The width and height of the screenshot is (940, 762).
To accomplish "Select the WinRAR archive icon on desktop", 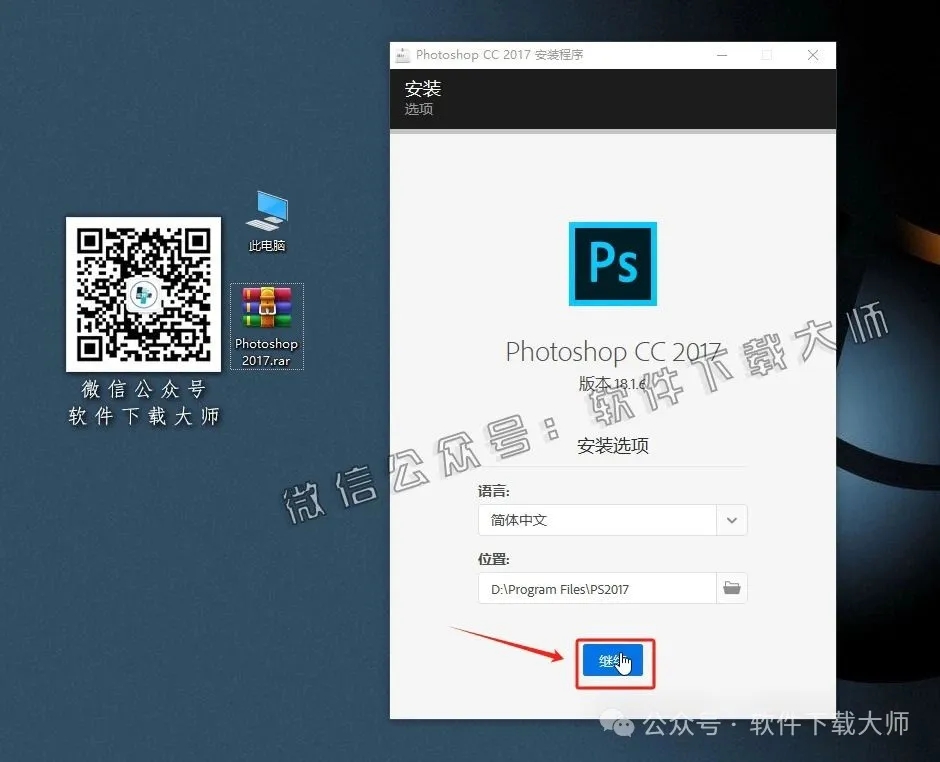I will 266,310.
